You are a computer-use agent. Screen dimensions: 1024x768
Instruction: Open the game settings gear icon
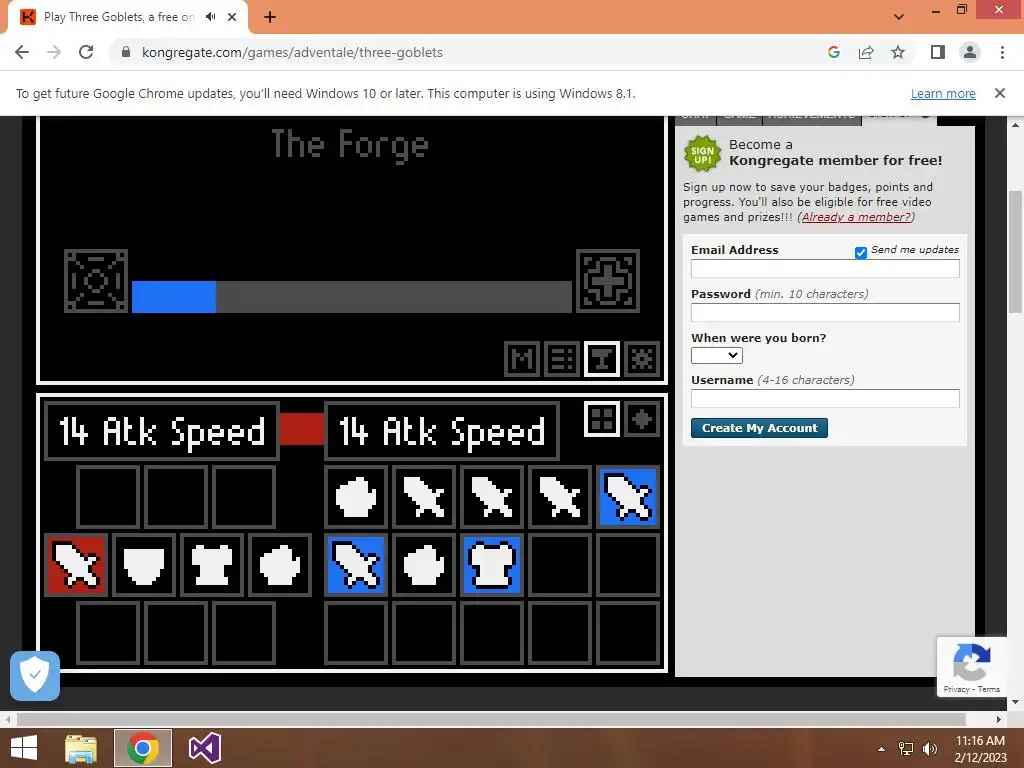(642, 359)
